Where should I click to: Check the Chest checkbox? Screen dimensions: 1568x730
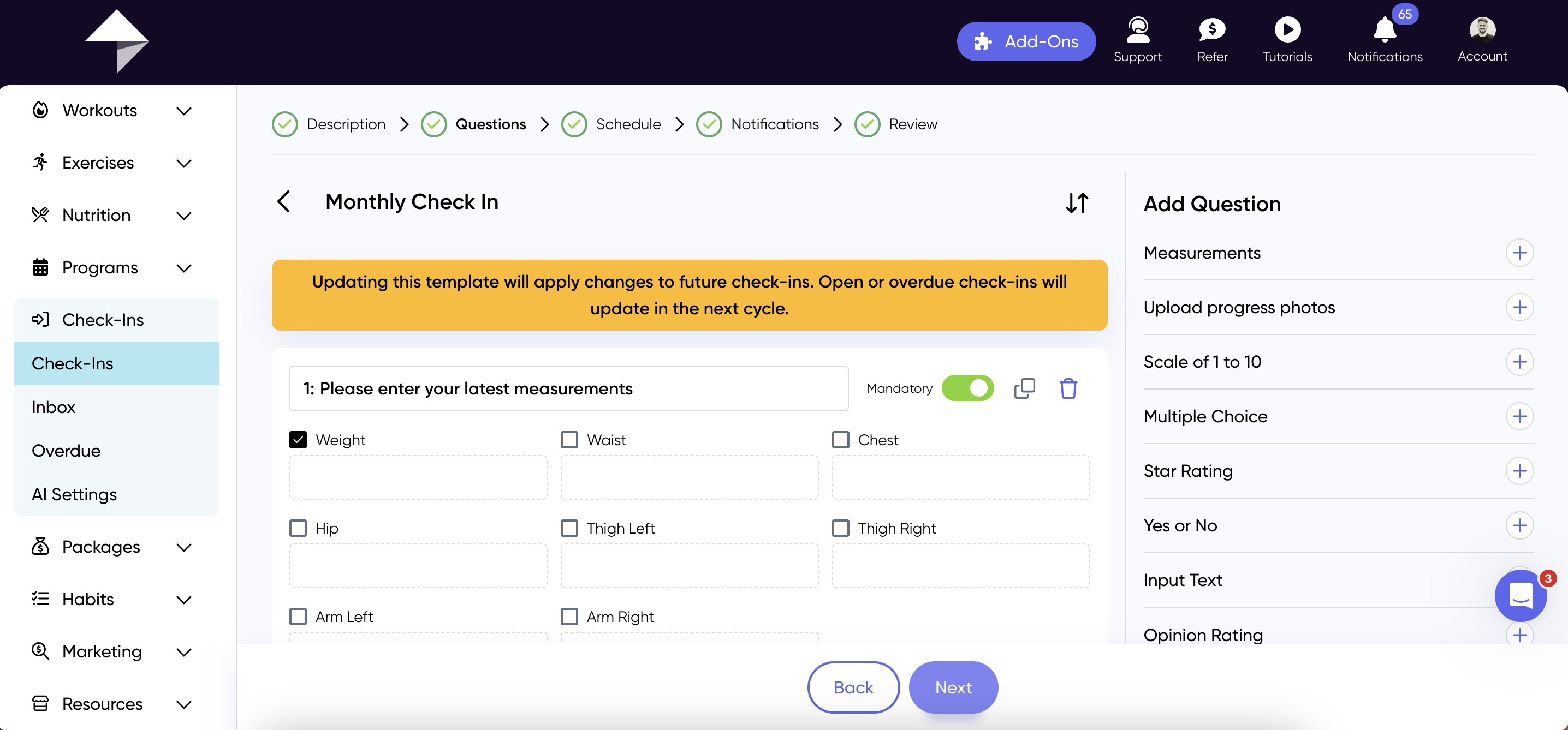click(x=840, y=440)
